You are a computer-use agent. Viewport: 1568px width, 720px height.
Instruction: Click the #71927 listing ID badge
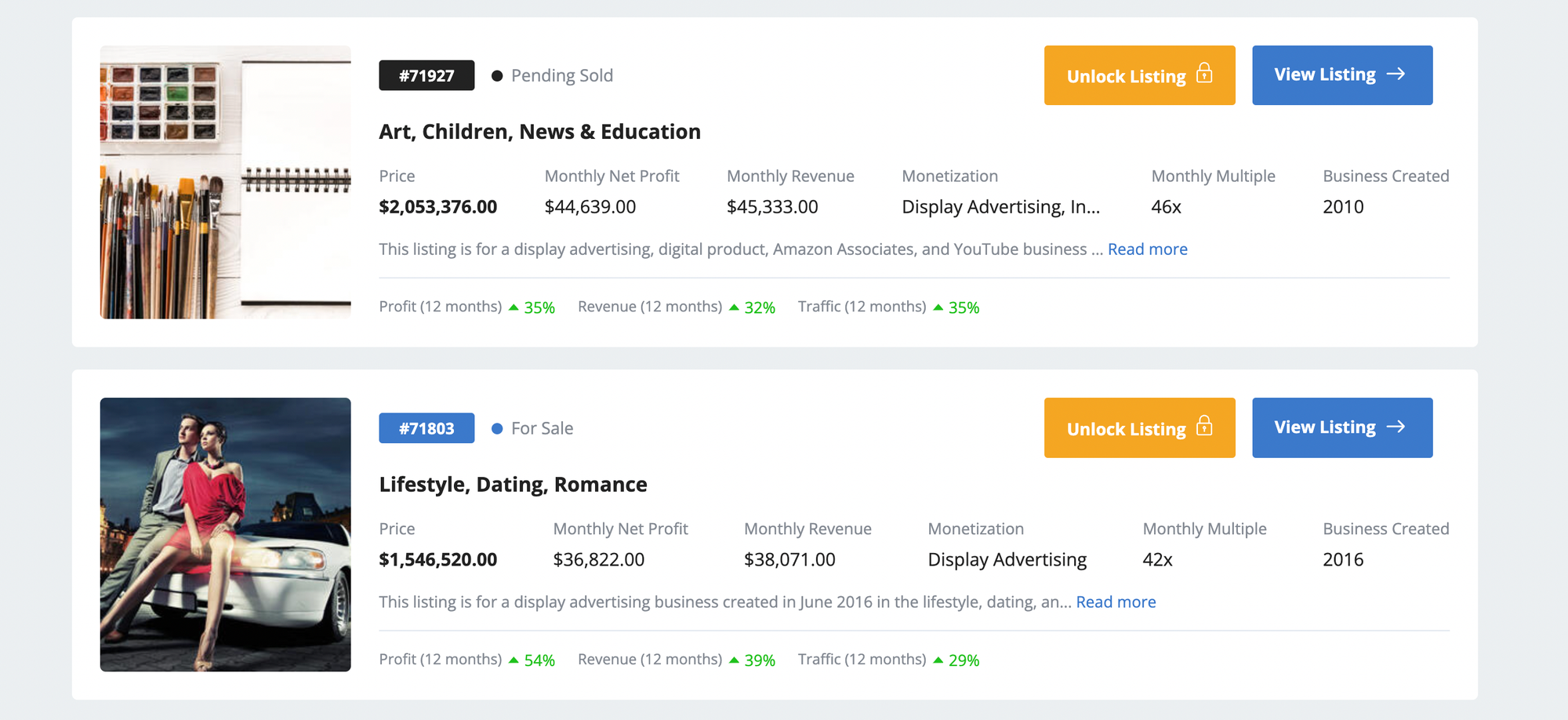pyautogui.click(x=426, y=75)
